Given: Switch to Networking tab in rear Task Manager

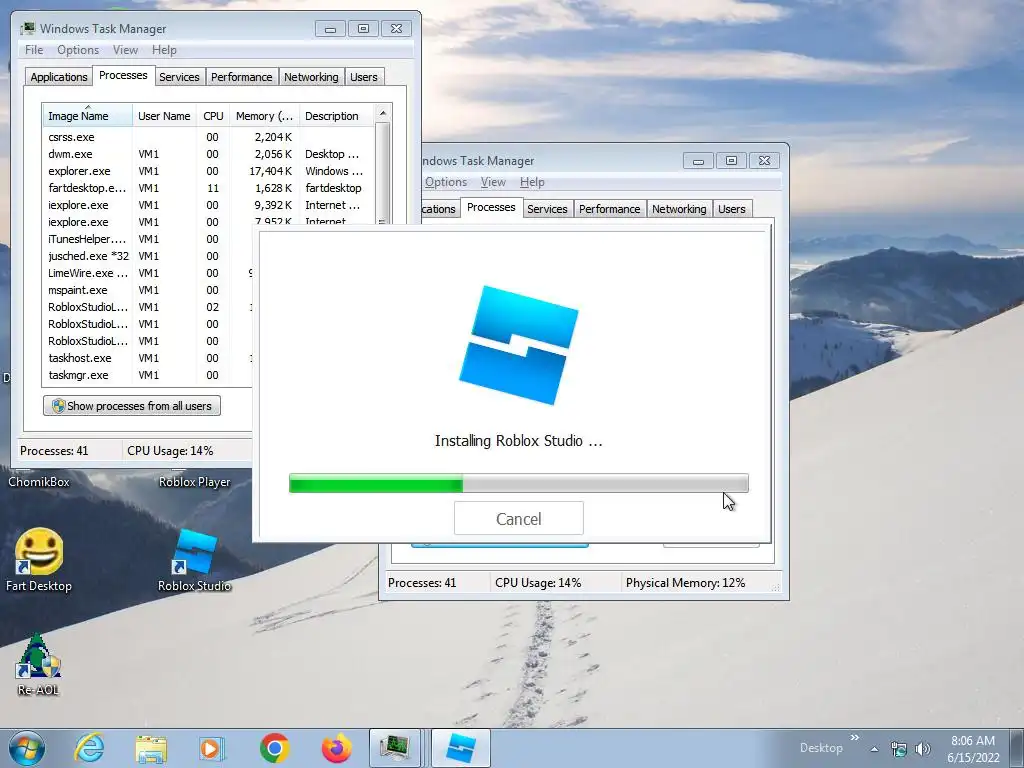Looking at the screenshot, I should 679,209.
